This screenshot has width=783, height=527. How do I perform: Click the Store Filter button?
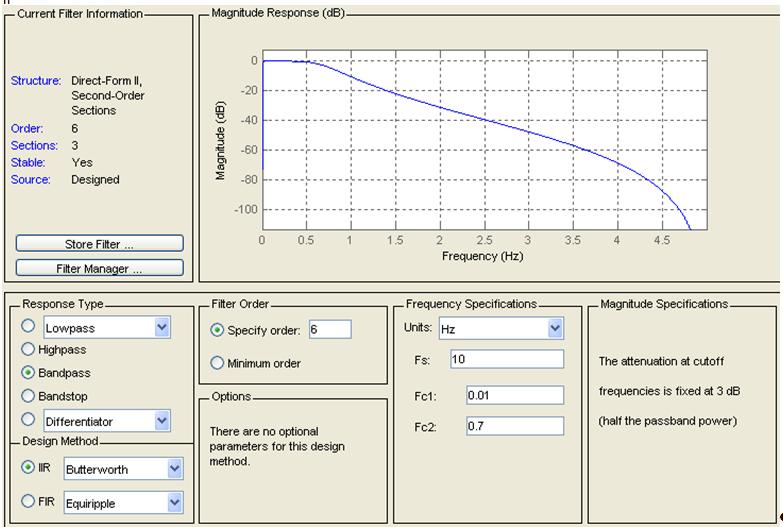pyautogui.click(x=99, y=244)
